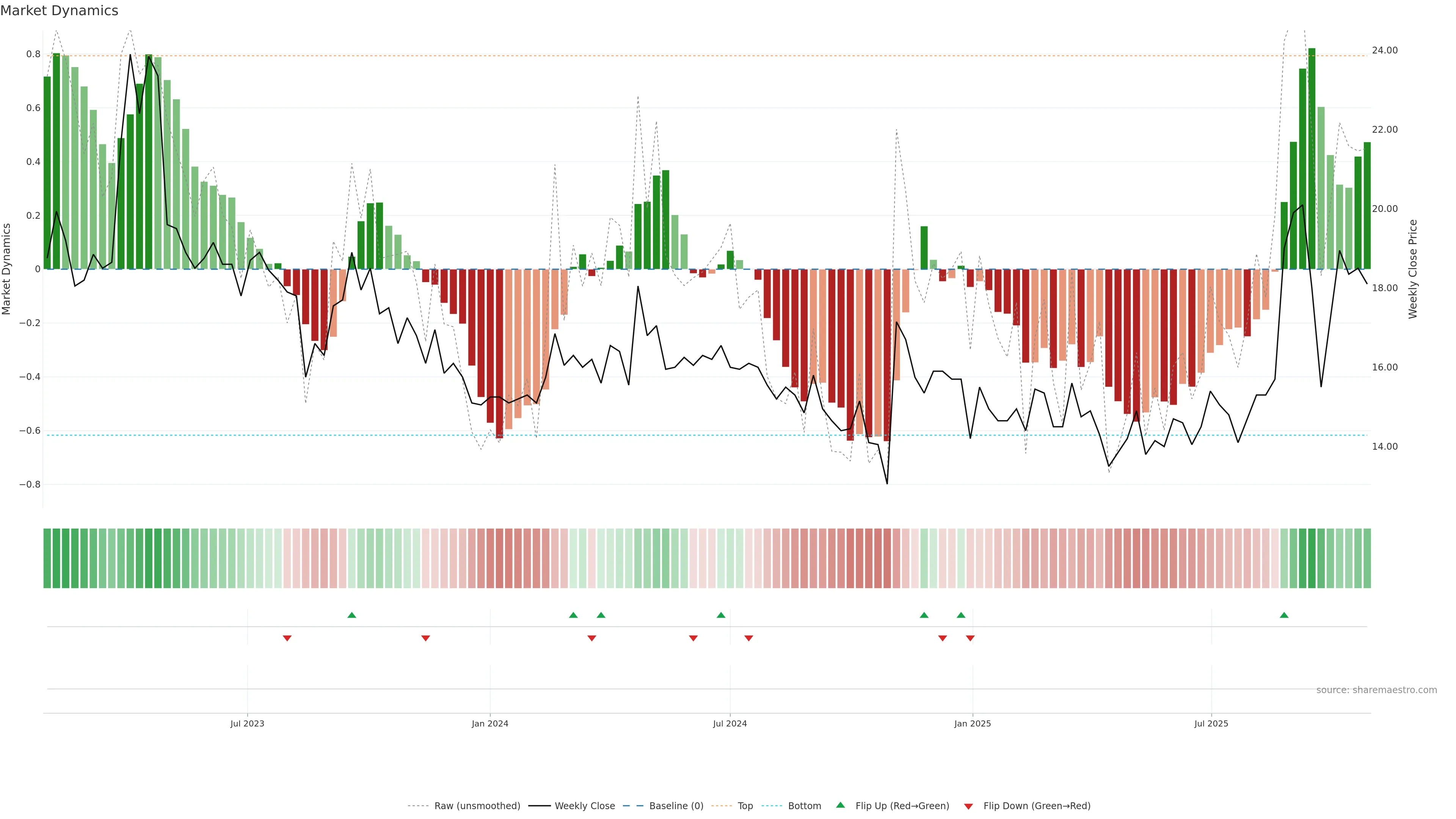Viewport: 1456px width, 819px height.
Task: Click the Bottom legend label
Action: coord(804,806)
